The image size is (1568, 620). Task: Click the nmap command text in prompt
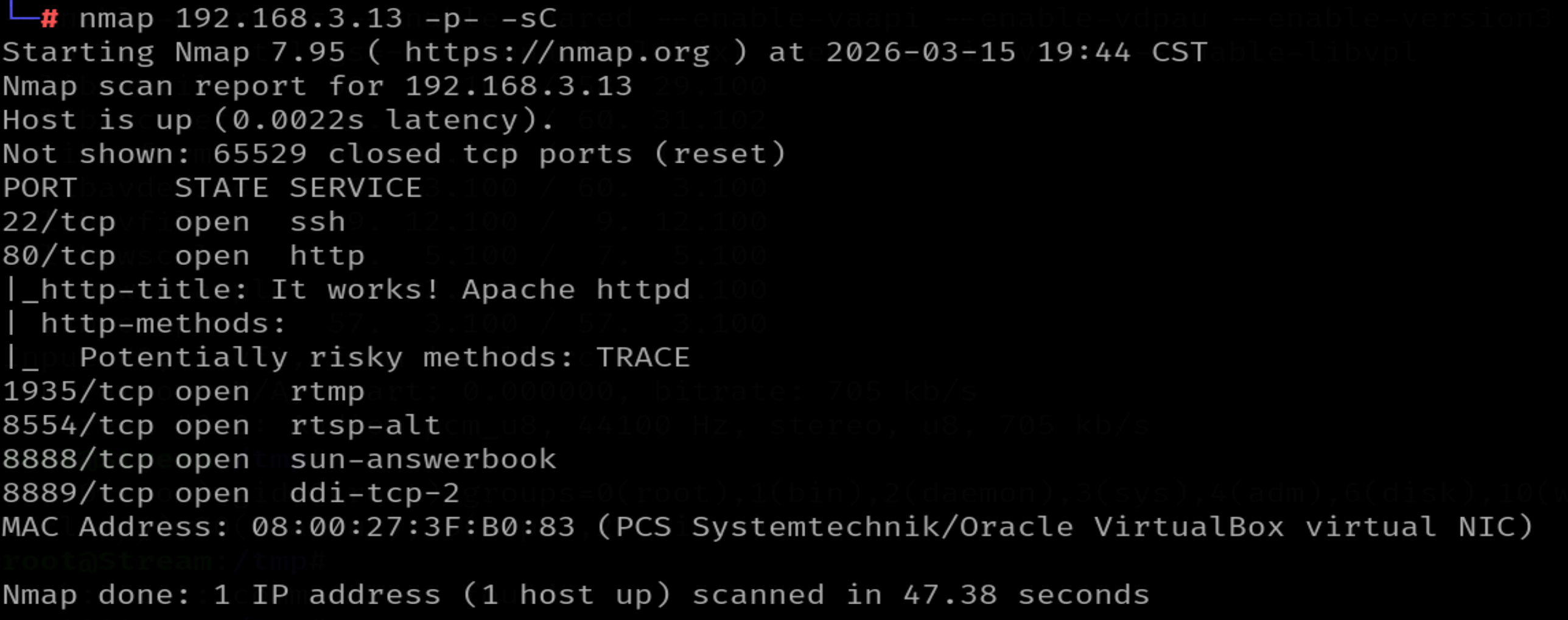pos(116,19)
